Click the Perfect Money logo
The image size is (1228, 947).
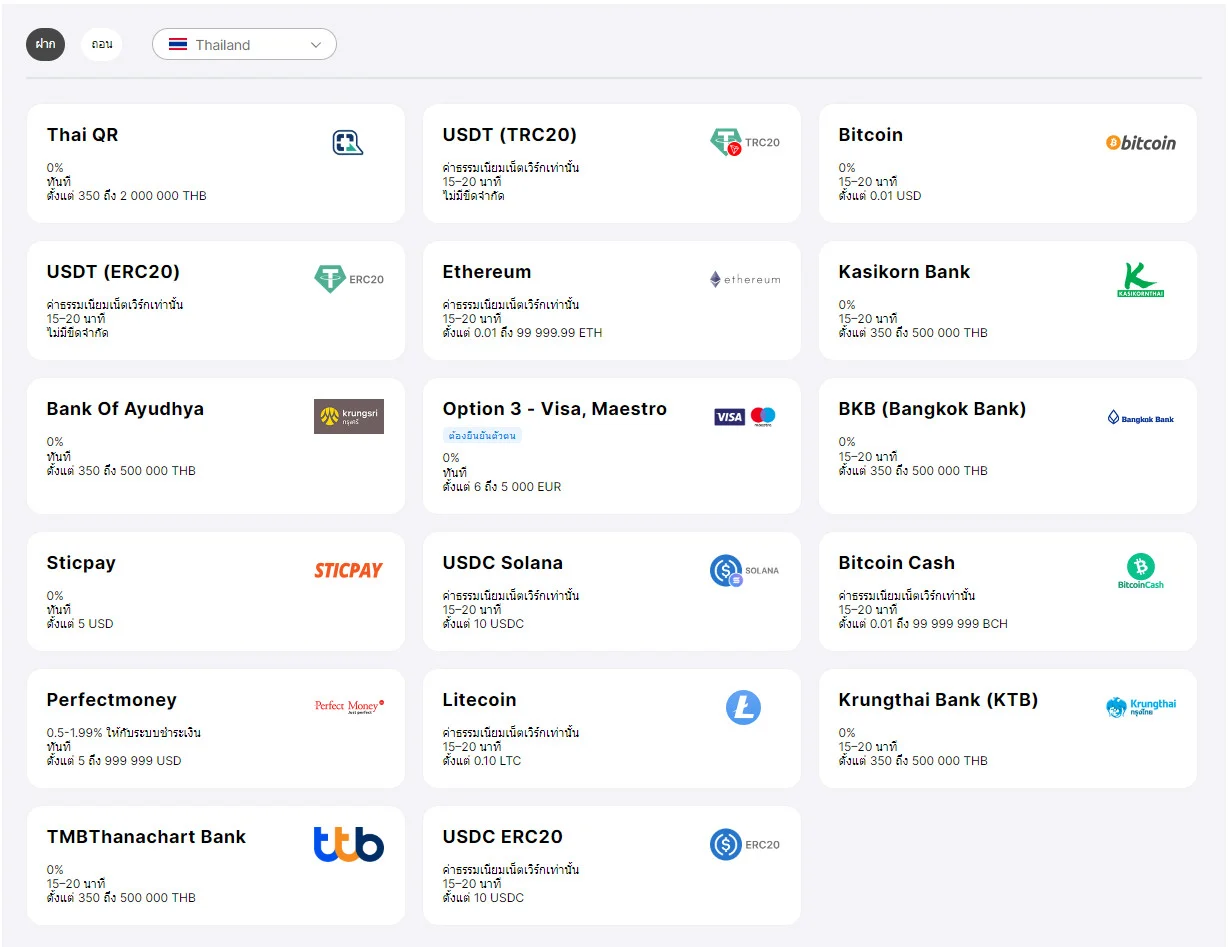[x=349, y=706]
